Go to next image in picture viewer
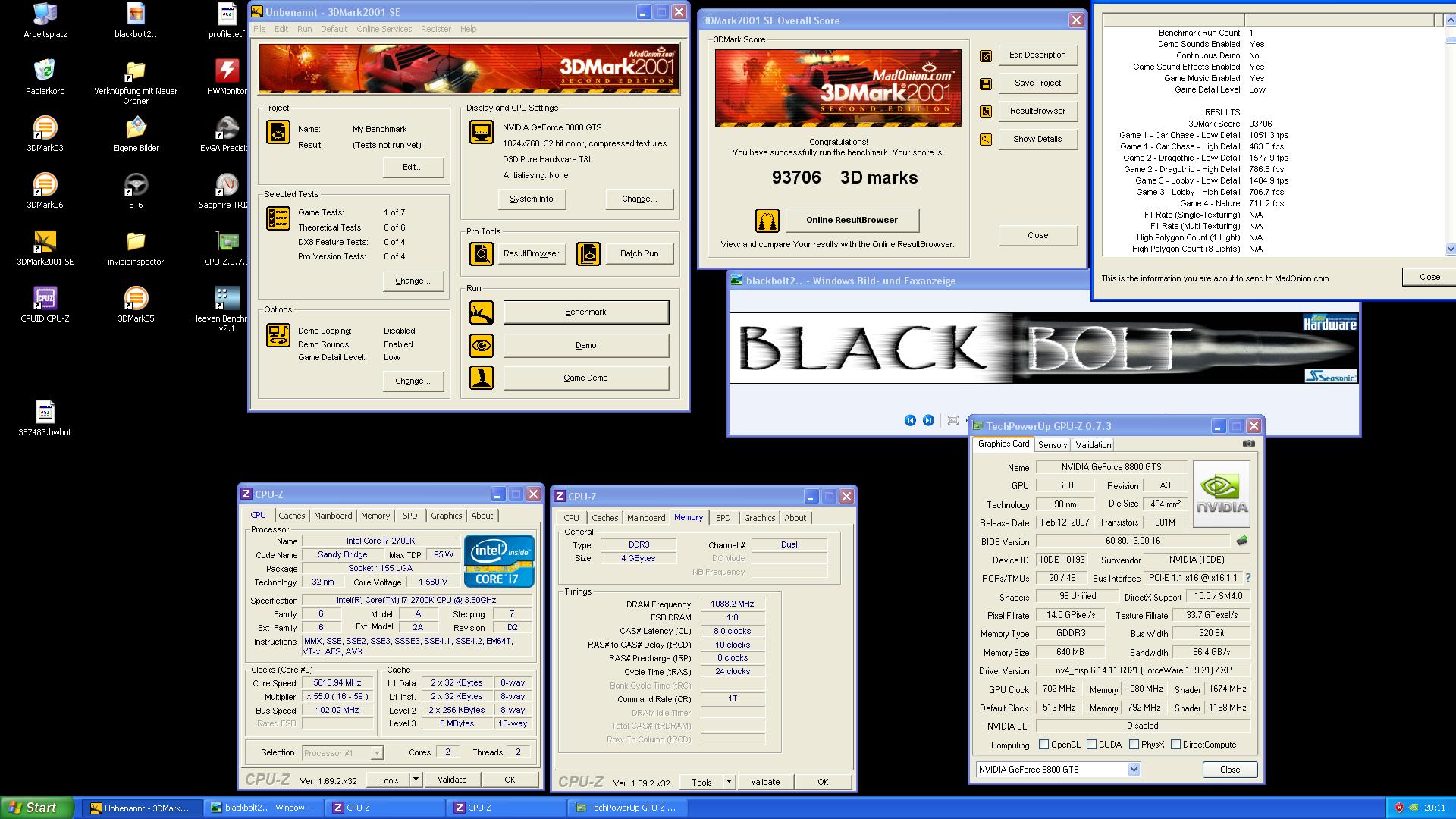Image resolution: width=1456 pixels, height=819 pixels. 928,420
